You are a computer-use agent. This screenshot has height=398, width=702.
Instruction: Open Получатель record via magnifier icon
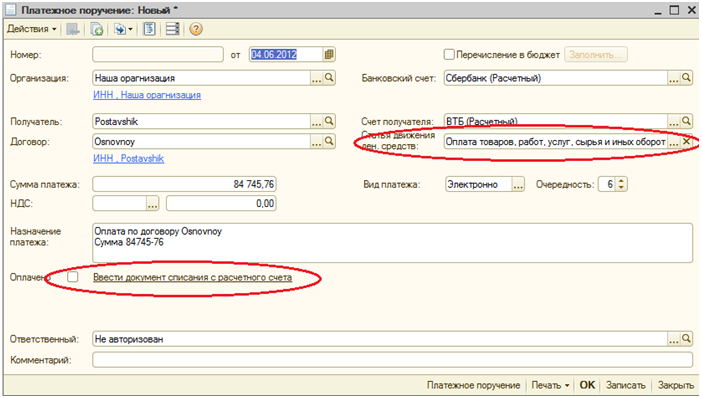point(329,121)
